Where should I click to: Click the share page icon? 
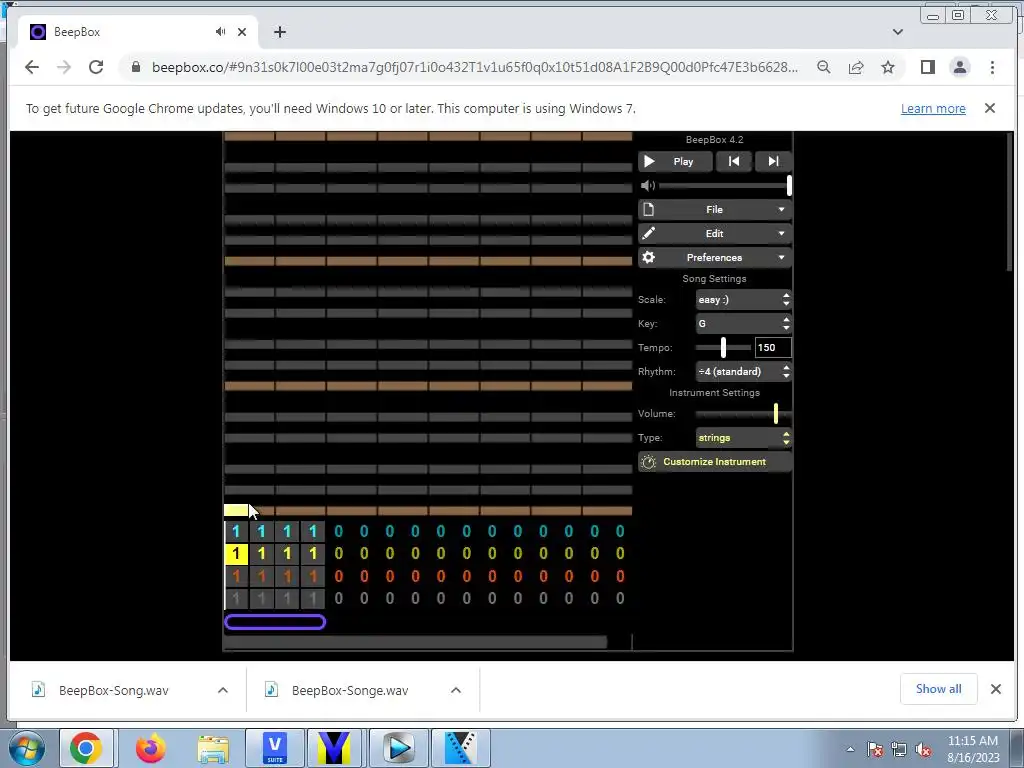coord(856,67)
